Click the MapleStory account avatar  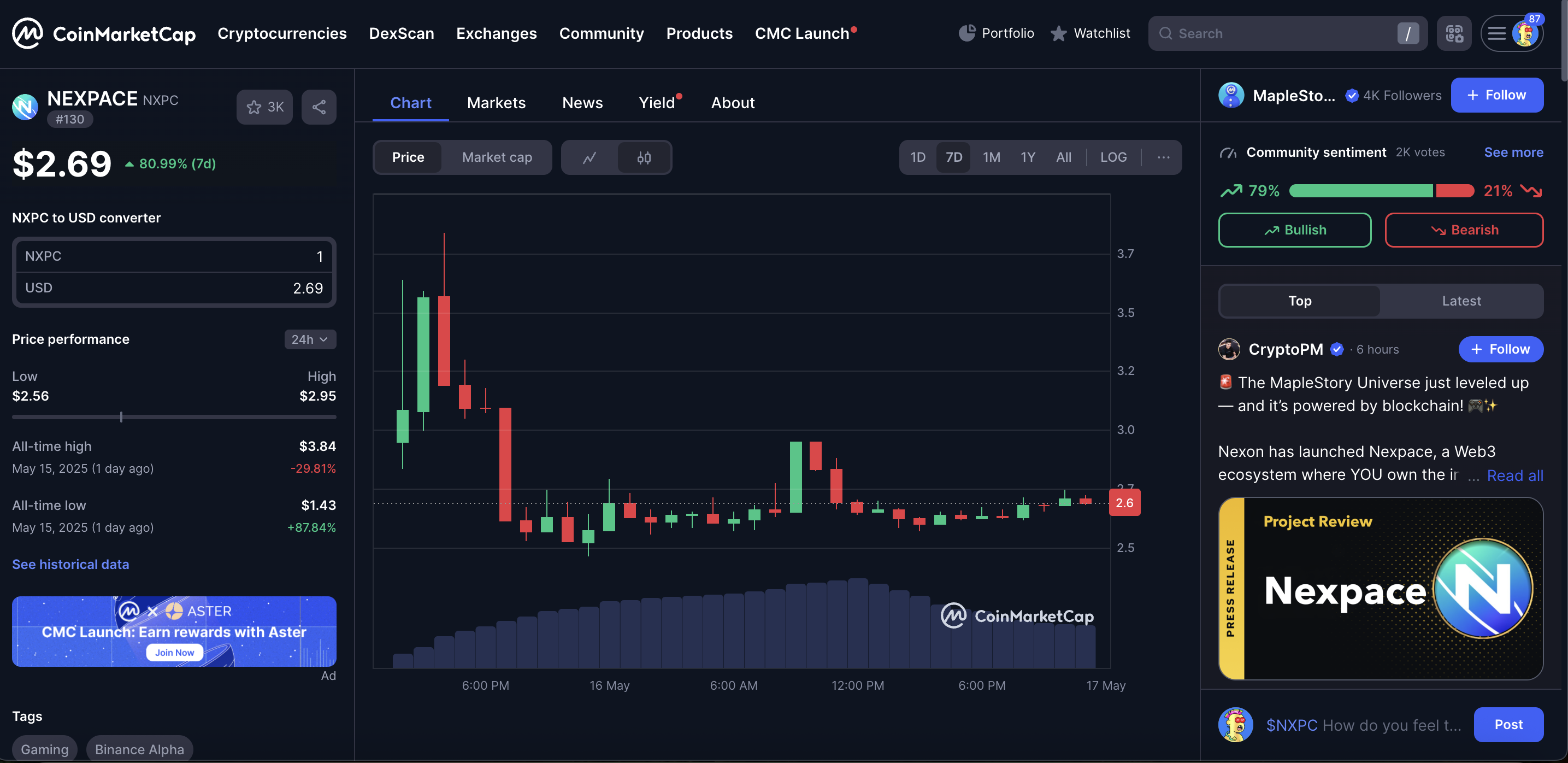(1231, 96)
